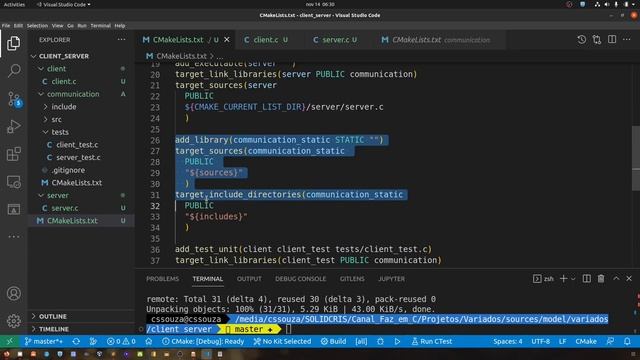
Task: Split the editor to the right
Action: point(612,40)
